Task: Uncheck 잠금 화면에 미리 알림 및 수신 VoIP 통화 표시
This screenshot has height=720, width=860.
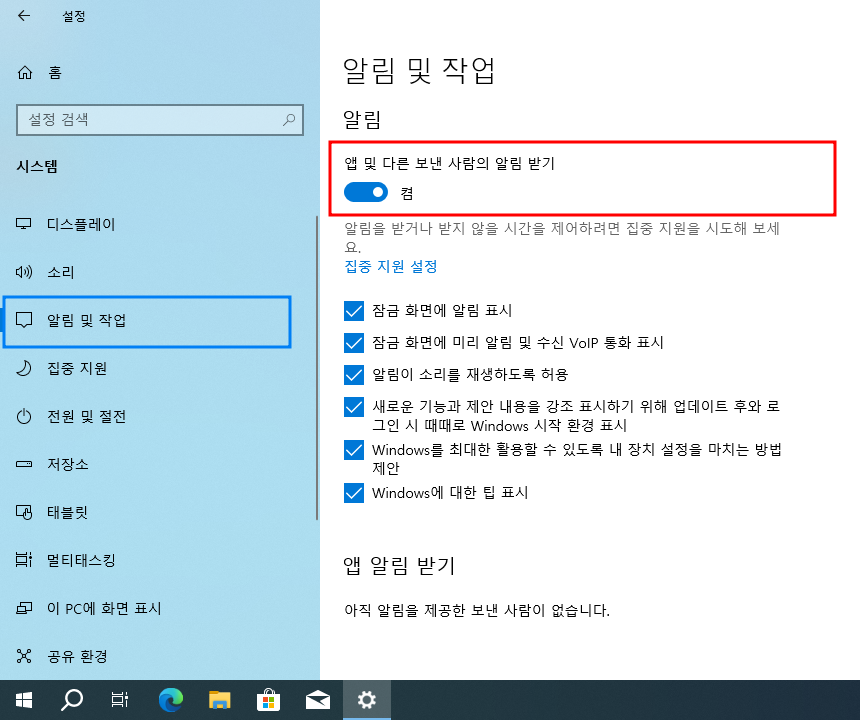Action: (x=354, y=343)
